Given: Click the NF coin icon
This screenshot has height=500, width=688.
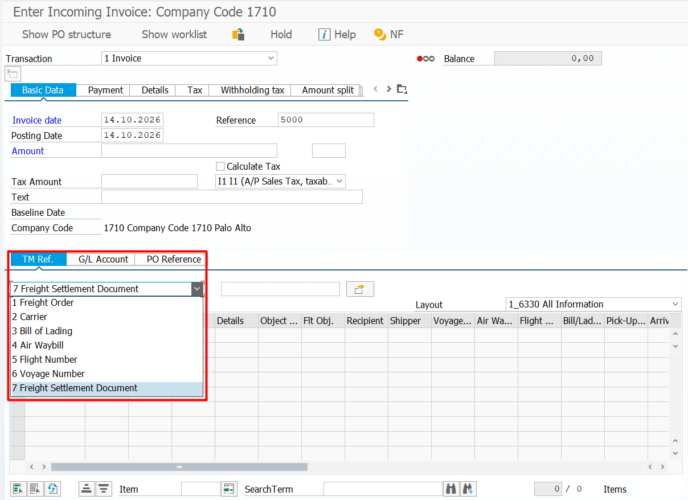Looking at the screenshot, I should [380, 34].
